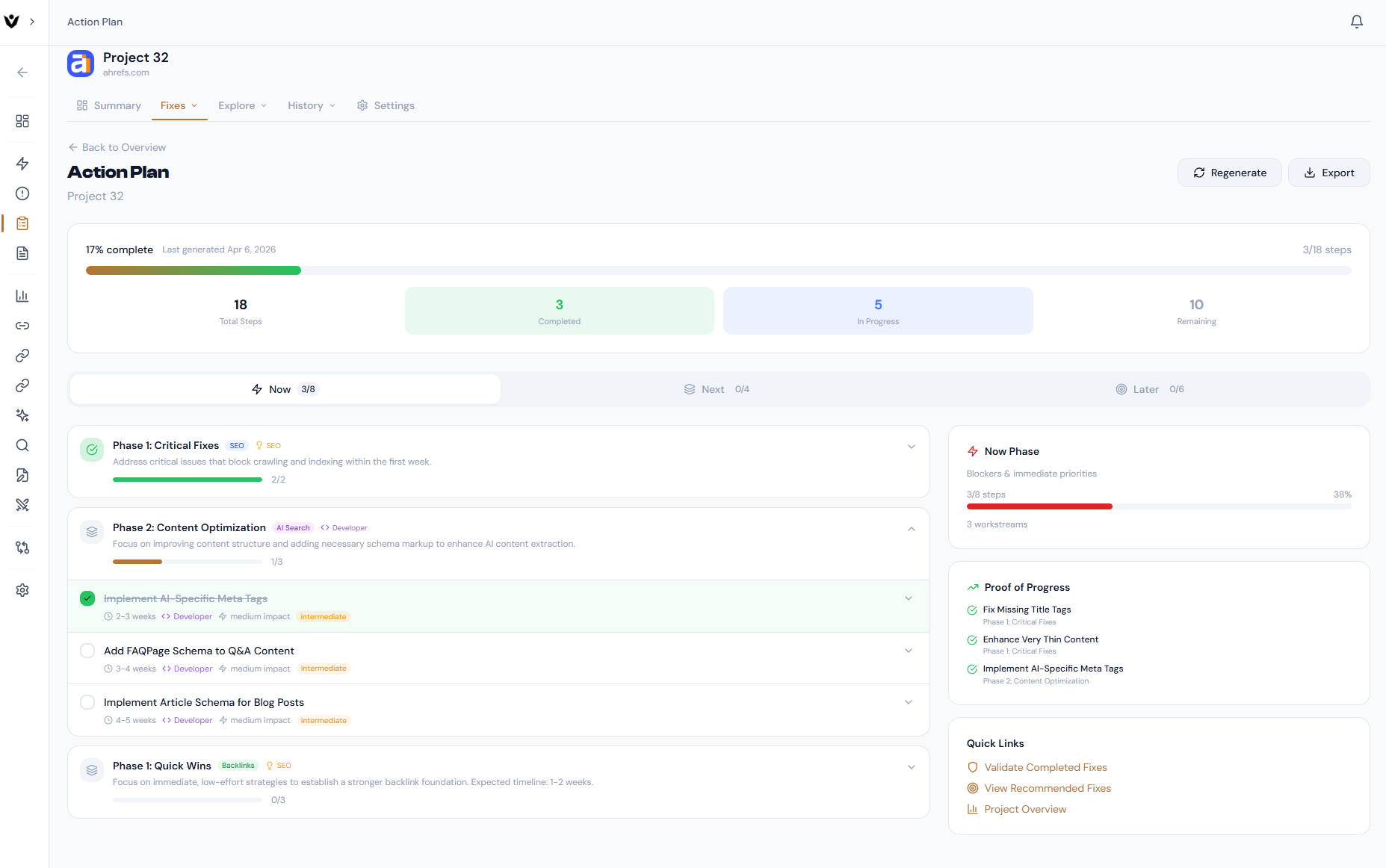
Task: Click the Now Phase lightning icon
Action: pos(973,451)
